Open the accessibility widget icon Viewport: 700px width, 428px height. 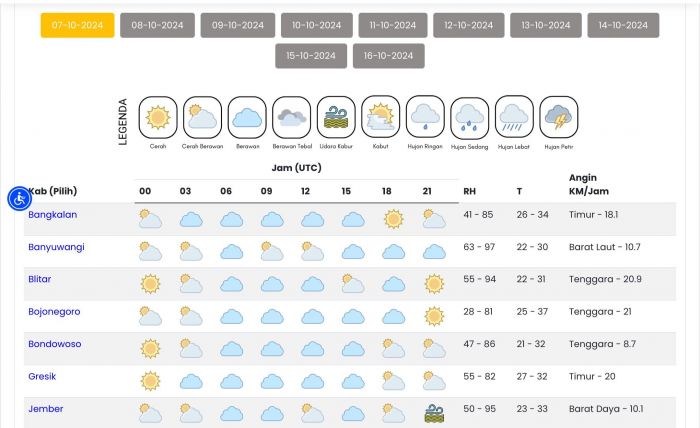coord(19,199)
